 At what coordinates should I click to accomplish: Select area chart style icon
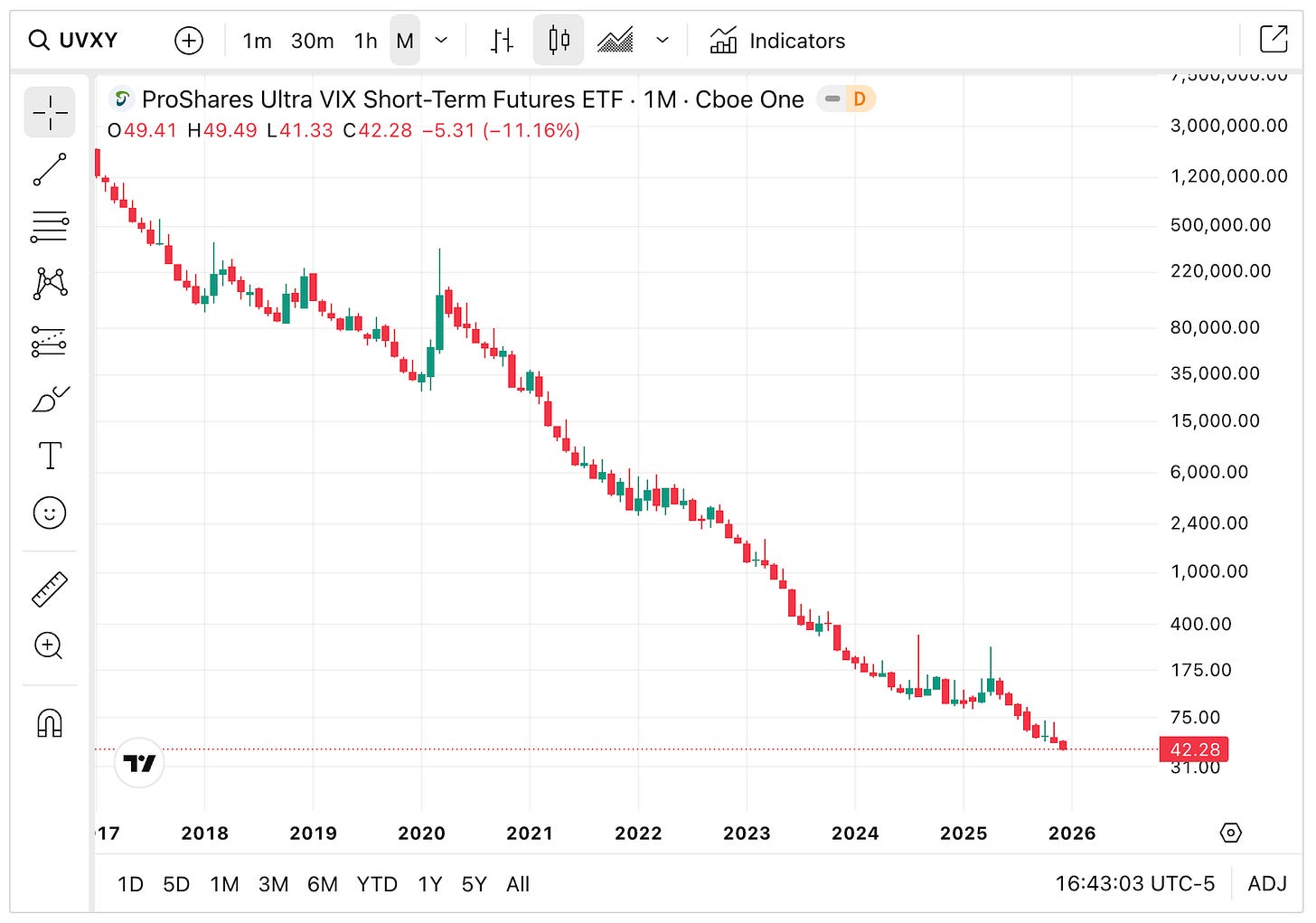pos(615,41)
